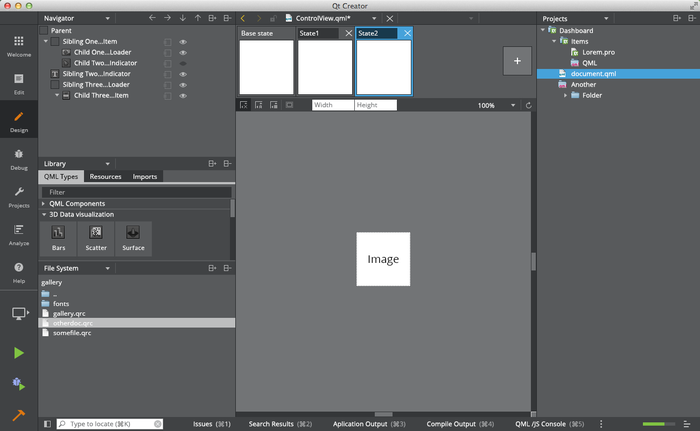Switch to Edit mode
Viewport: 700px width, 431px height.
click(19, 82)
